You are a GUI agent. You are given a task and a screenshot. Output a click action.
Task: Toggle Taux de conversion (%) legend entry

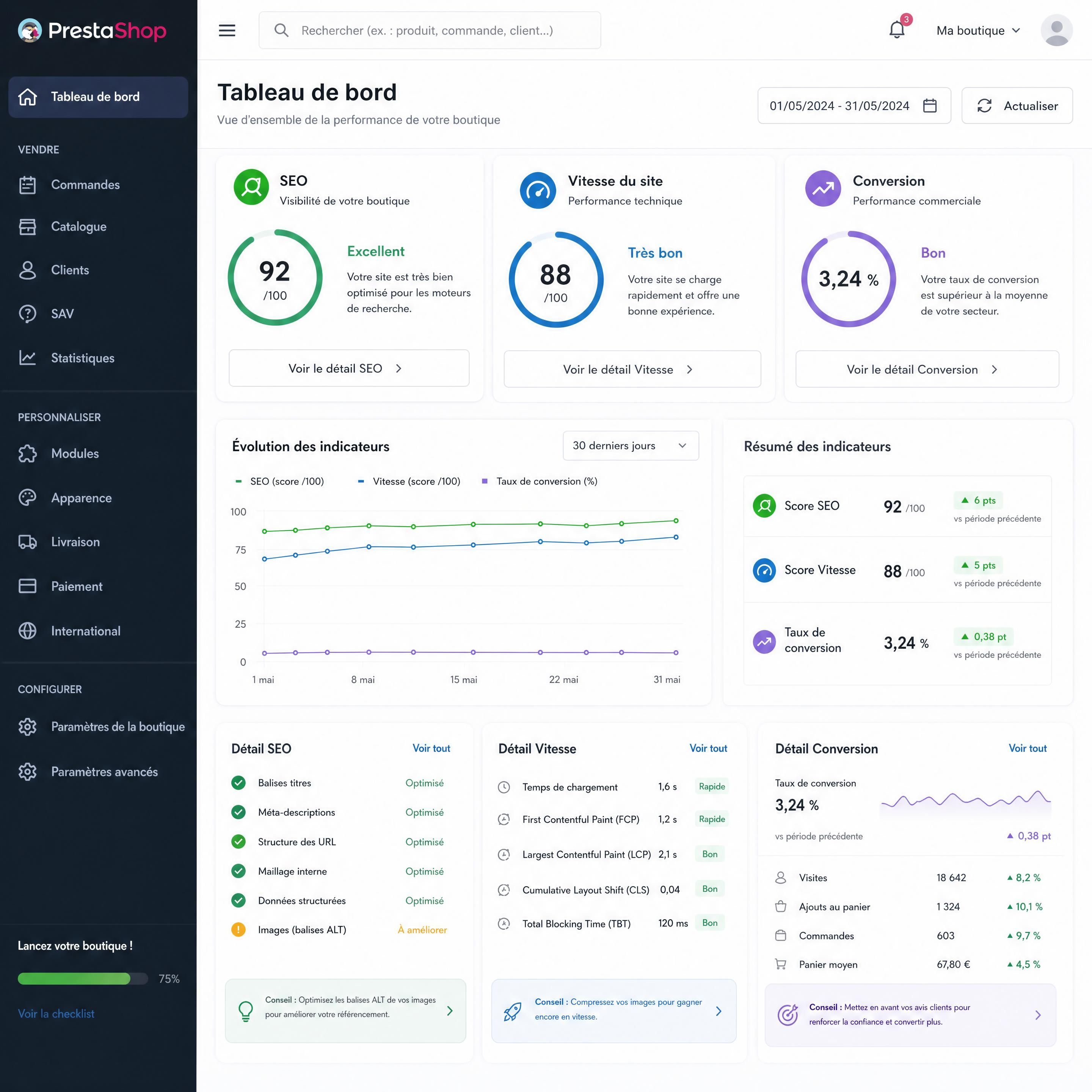click(539, 482)
